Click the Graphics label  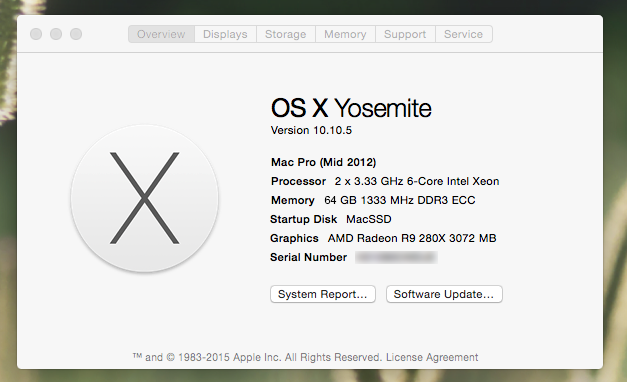(294, 238)
